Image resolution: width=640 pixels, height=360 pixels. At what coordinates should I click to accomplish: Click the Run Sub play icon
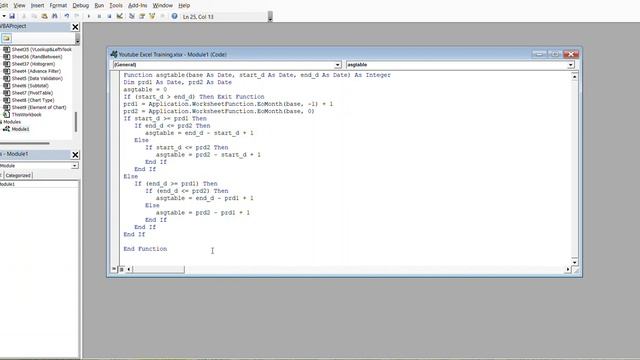89,16
